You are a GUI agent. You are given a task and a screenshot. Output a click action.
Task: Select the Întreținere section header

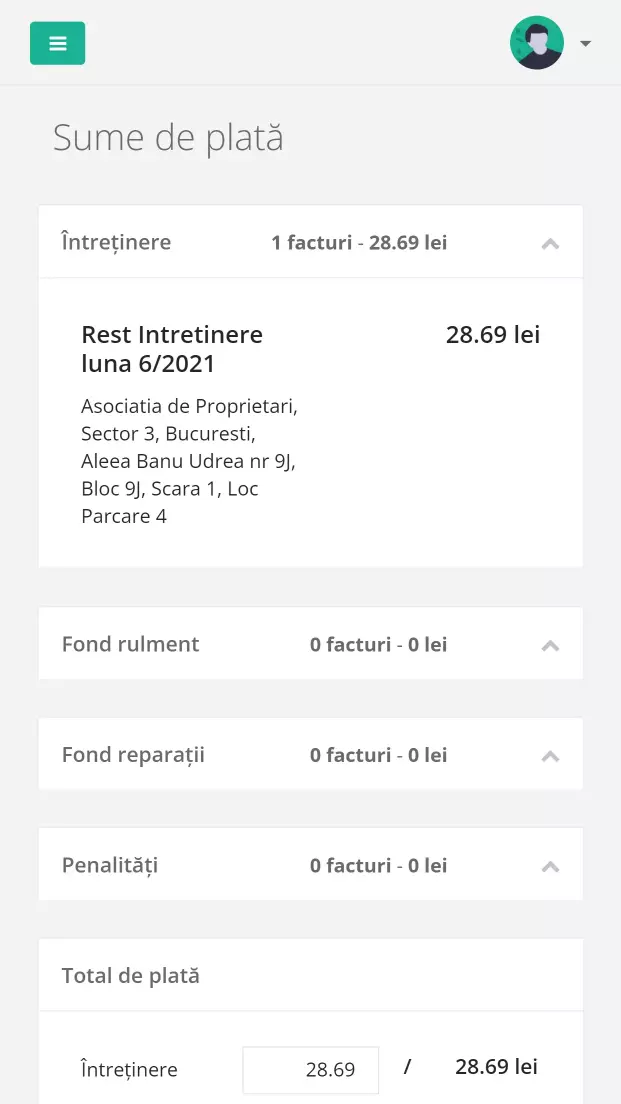[116, 242]
